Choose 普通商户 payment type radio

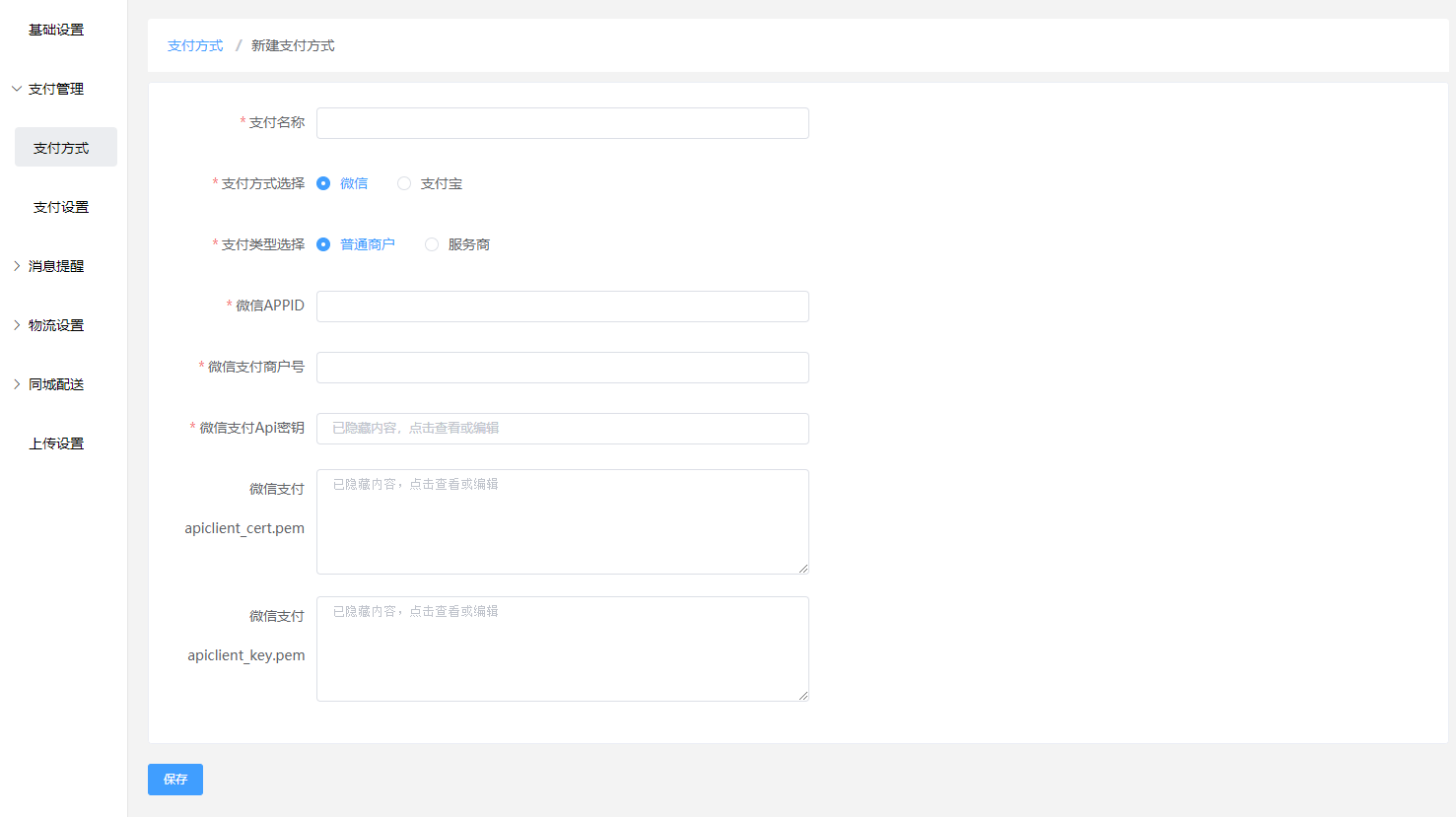pos(323,244)
